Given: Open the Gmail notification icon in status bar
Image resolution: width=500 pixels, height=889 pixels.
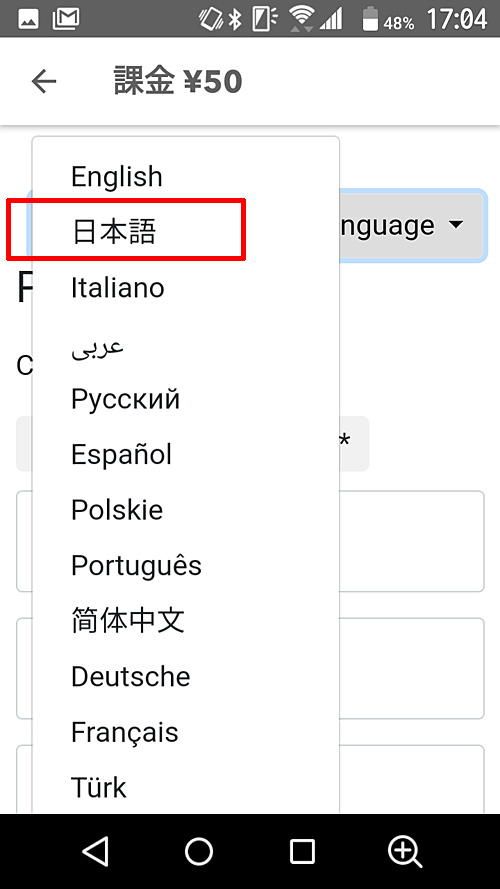Looking at the screenshot, I should click(x=65, y=20).
